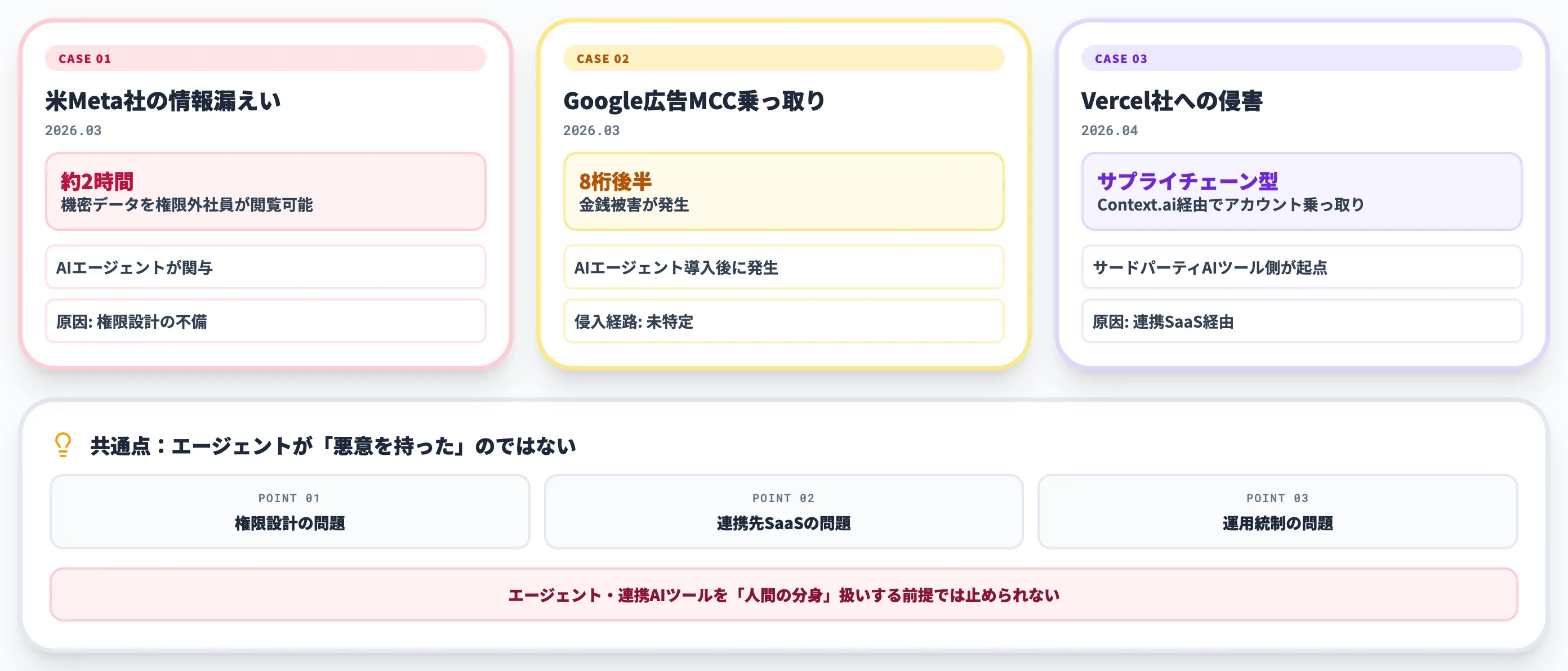Image resolution: width=1568 pixels, height=671 pixels.
Task: Click the サプライチェーン型 highlight text
Action: (x=1187, y=181)
